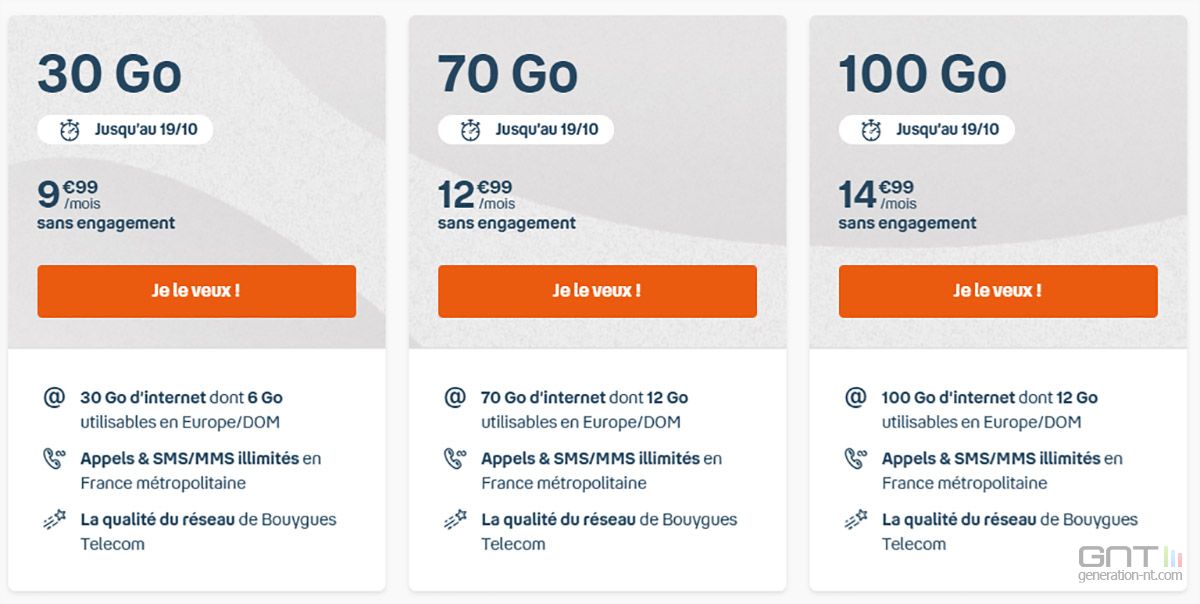This screenshot has width=1200, height=604.
Task: Click the Jusqu'au 19/10 badge on 100 Go
Action: [x=926, y=130]
